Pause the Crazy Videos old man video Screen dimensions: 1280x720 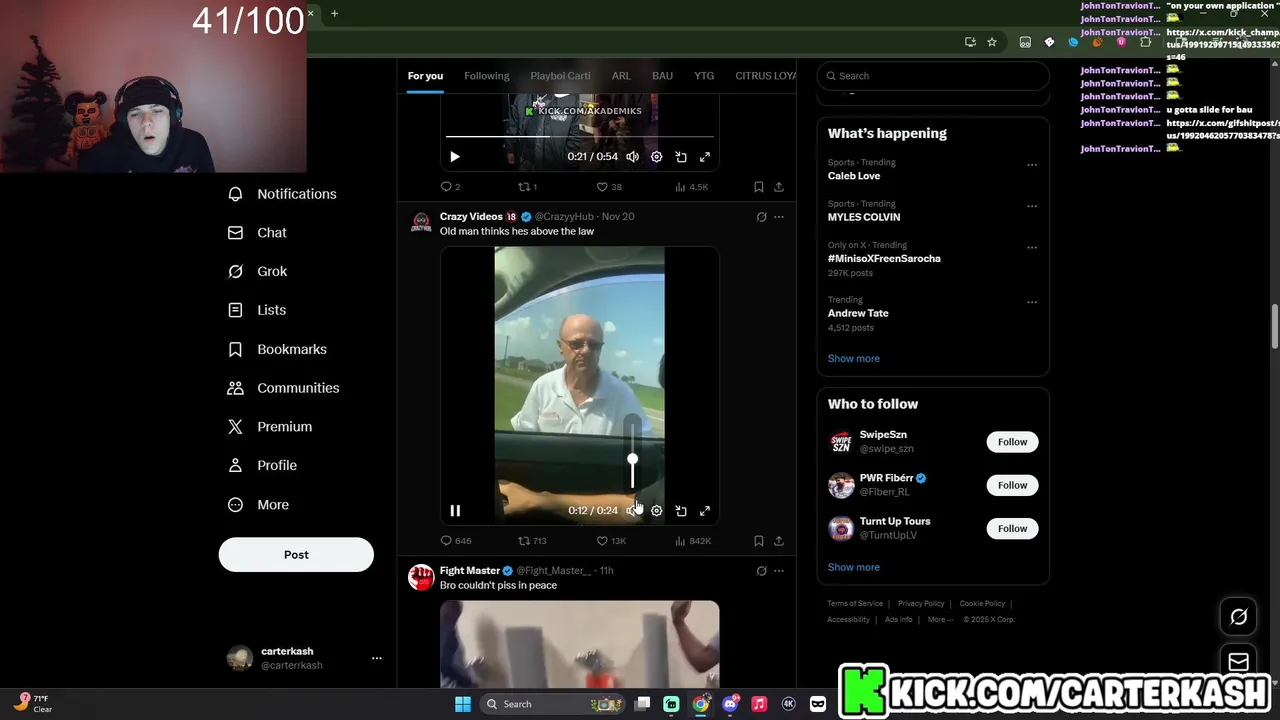tap(455, 511)
